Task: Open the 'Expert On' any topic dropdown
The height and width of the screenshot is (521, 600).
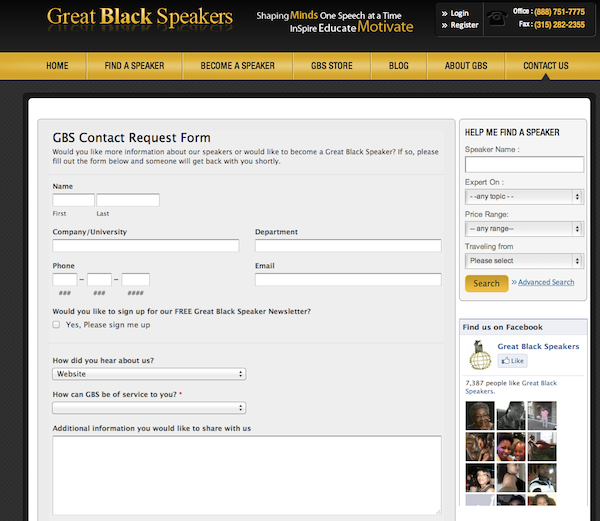Action: coord(524,197)
